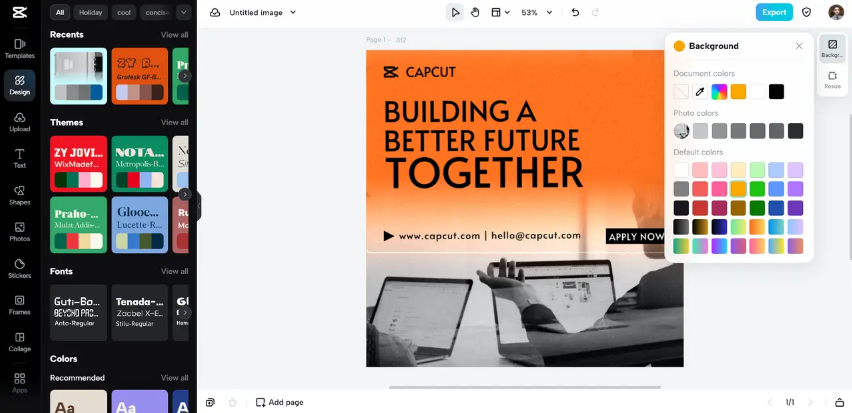Open the Frames sidebar panel
Image resolution: width=852 pixels, height=413 pixels.
point(20,305)
